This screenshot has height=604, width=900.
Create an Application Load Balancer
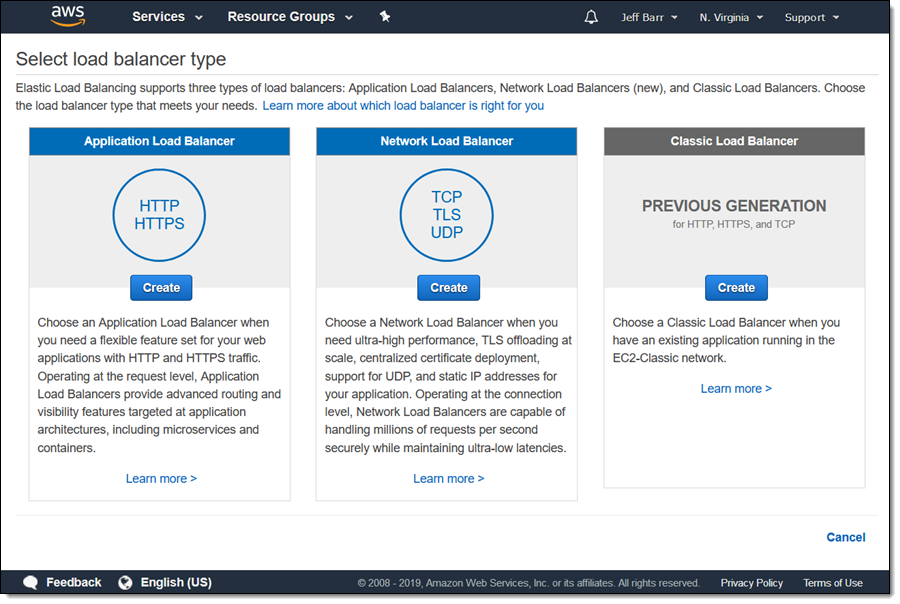(161, 287)
